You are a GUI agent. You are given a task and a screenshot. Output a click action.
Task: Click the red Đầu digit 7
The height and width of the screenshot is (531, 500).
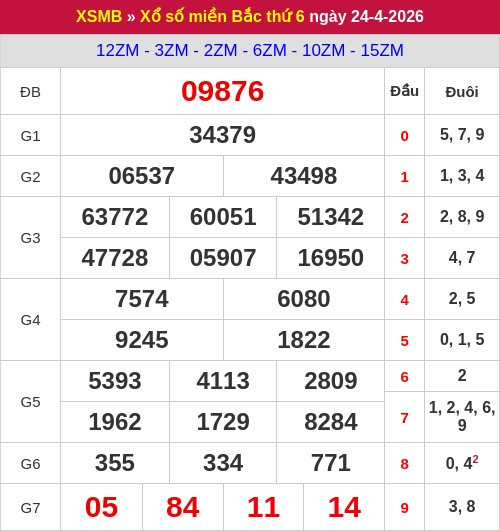(404, 418)
